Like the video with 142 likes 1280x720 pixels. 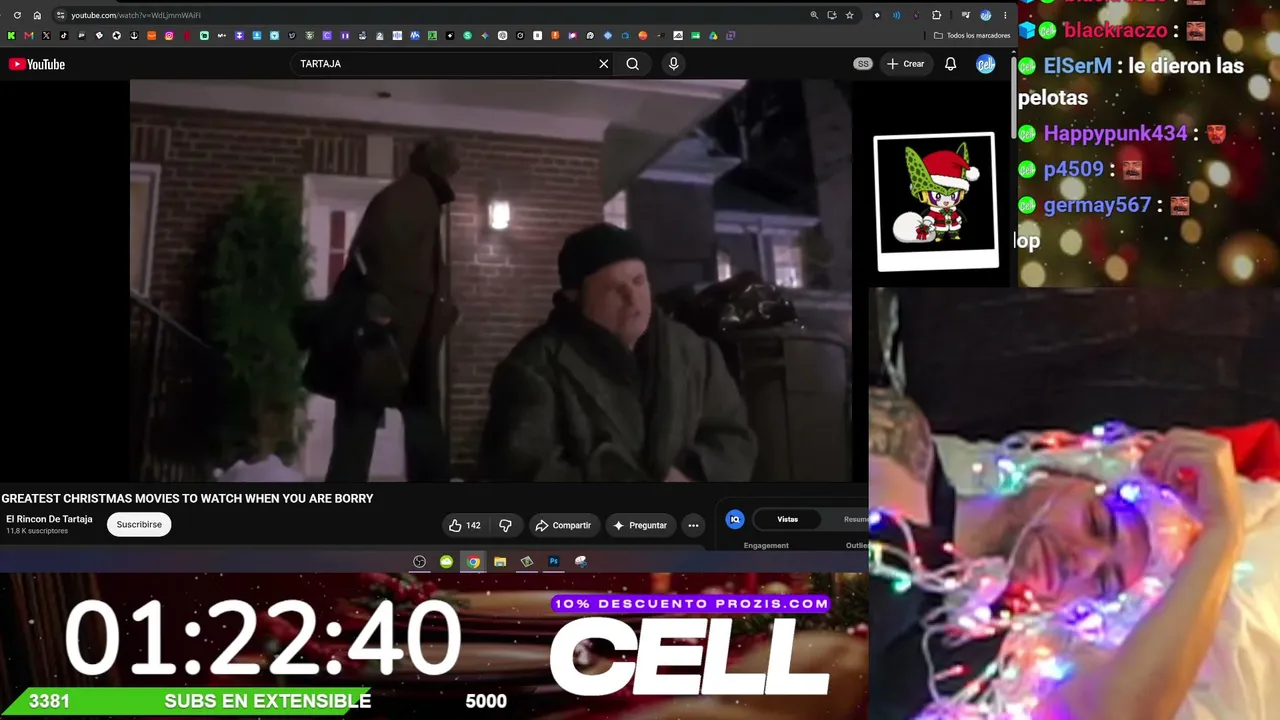465,525
